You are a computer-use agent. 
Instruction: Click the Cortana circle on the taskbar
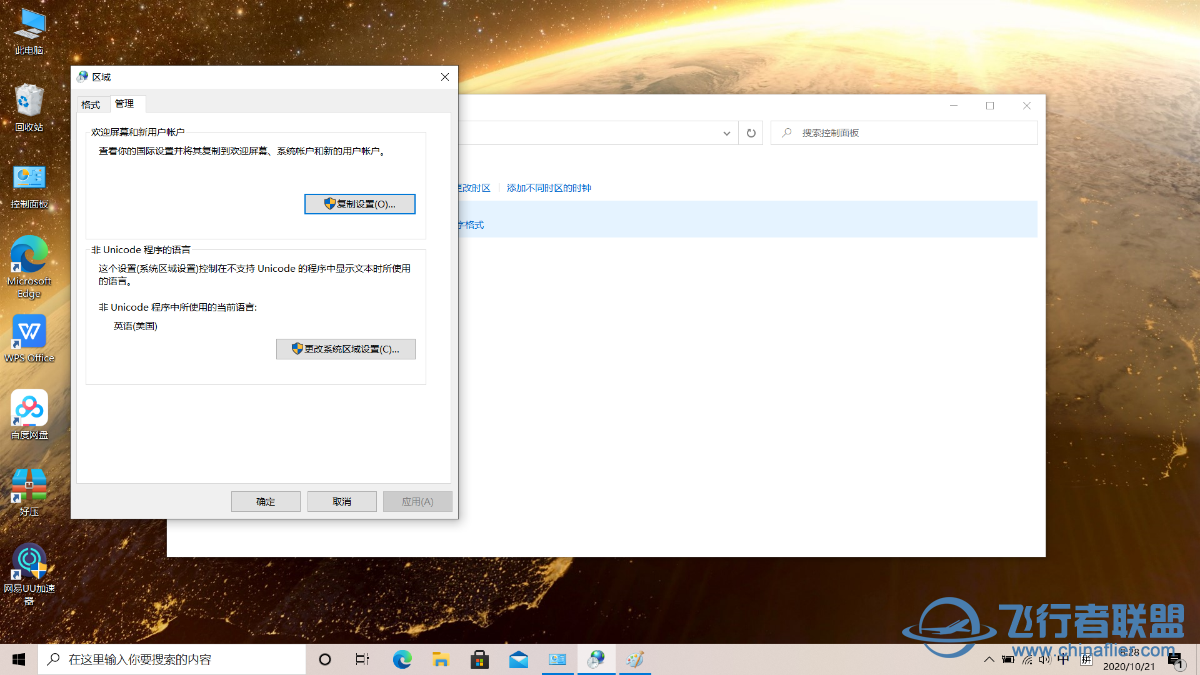(325, 659)
